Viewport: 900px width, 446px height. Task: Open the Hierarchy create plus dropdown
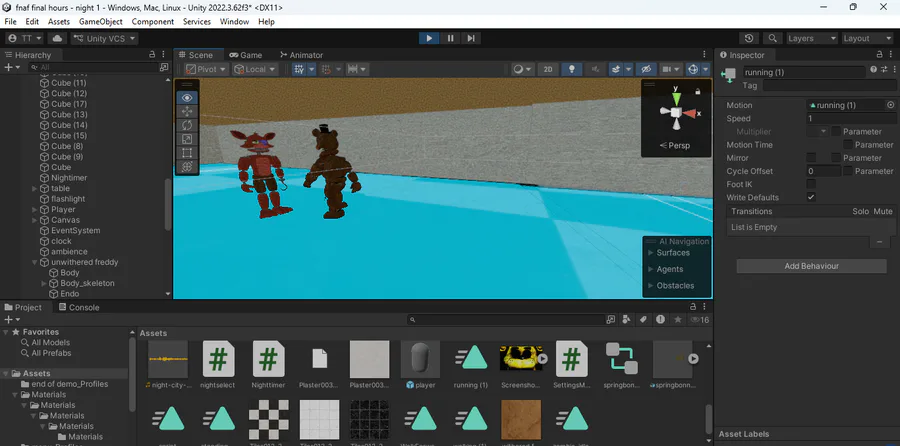[x=12, y=67]
